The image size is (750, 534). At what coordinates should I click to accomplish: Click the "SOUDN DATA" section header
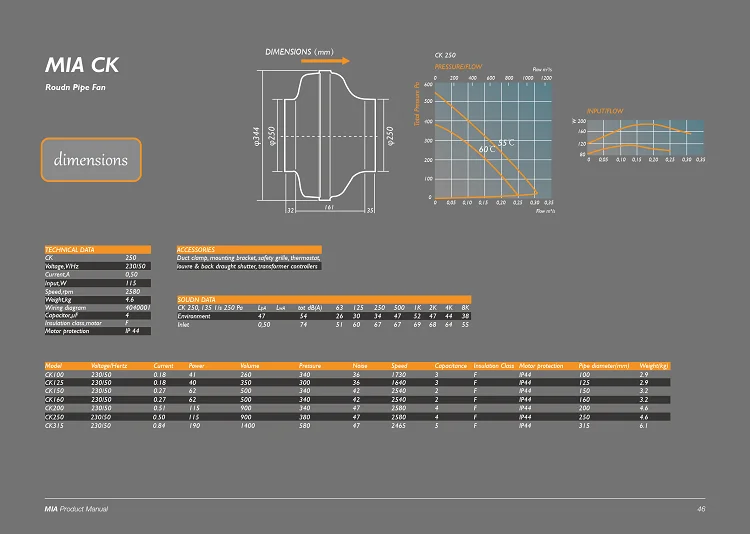click(324, 300)
